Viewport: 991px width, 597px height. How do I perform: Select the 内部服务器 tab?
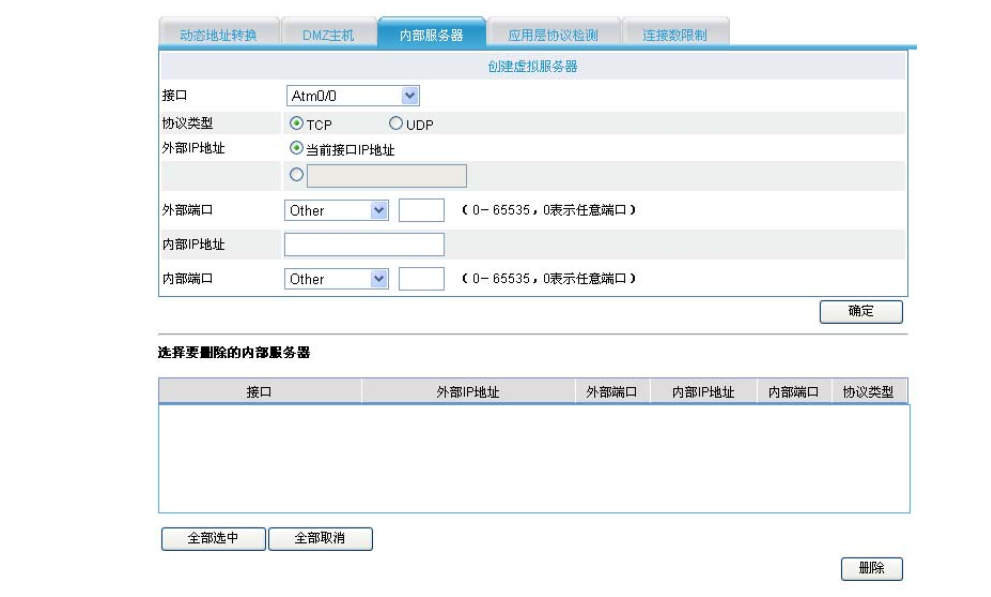432,33
